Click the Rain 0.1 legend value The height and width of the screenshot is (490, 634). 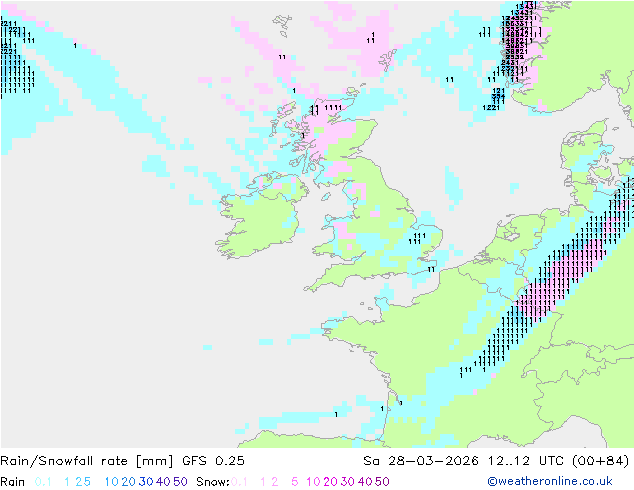coord(43,482)
